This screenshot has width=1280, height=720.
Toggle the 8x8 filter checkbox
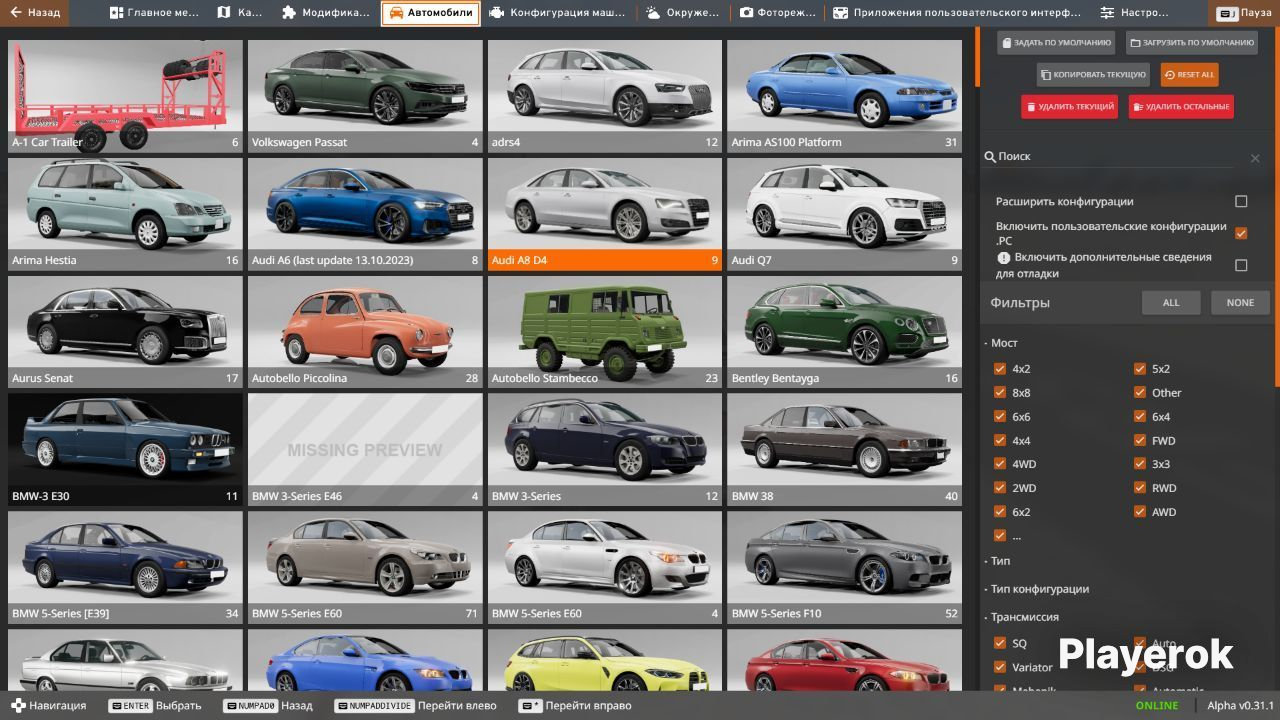tap(1000, 392)
